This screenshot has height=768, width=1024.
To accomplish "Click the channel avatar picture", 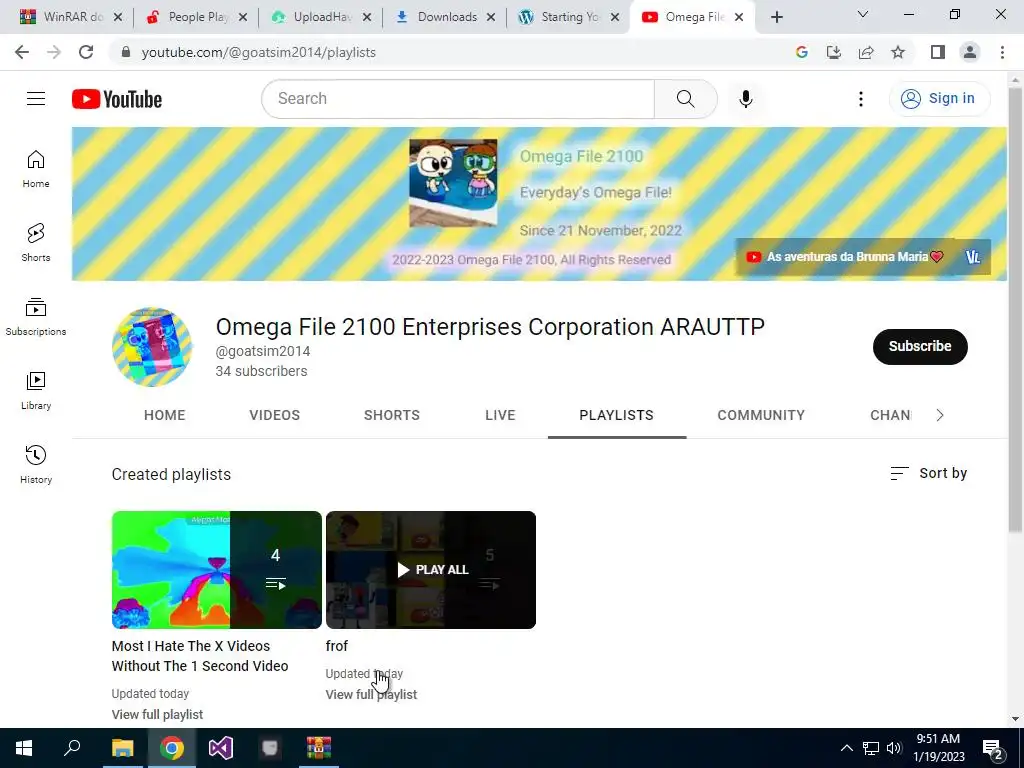I will 152,347.
